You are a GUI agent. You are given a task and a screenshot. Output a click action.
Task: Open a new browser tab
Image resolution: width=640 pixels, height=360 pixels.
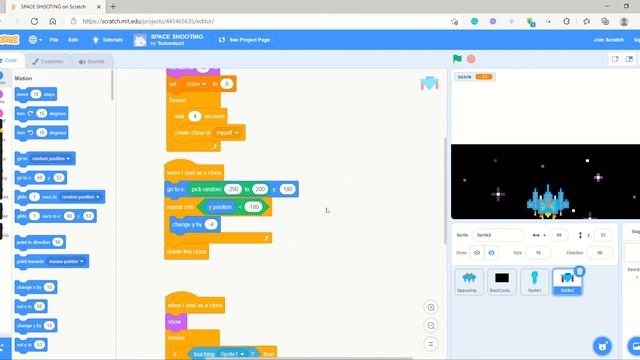click(113, 7)
